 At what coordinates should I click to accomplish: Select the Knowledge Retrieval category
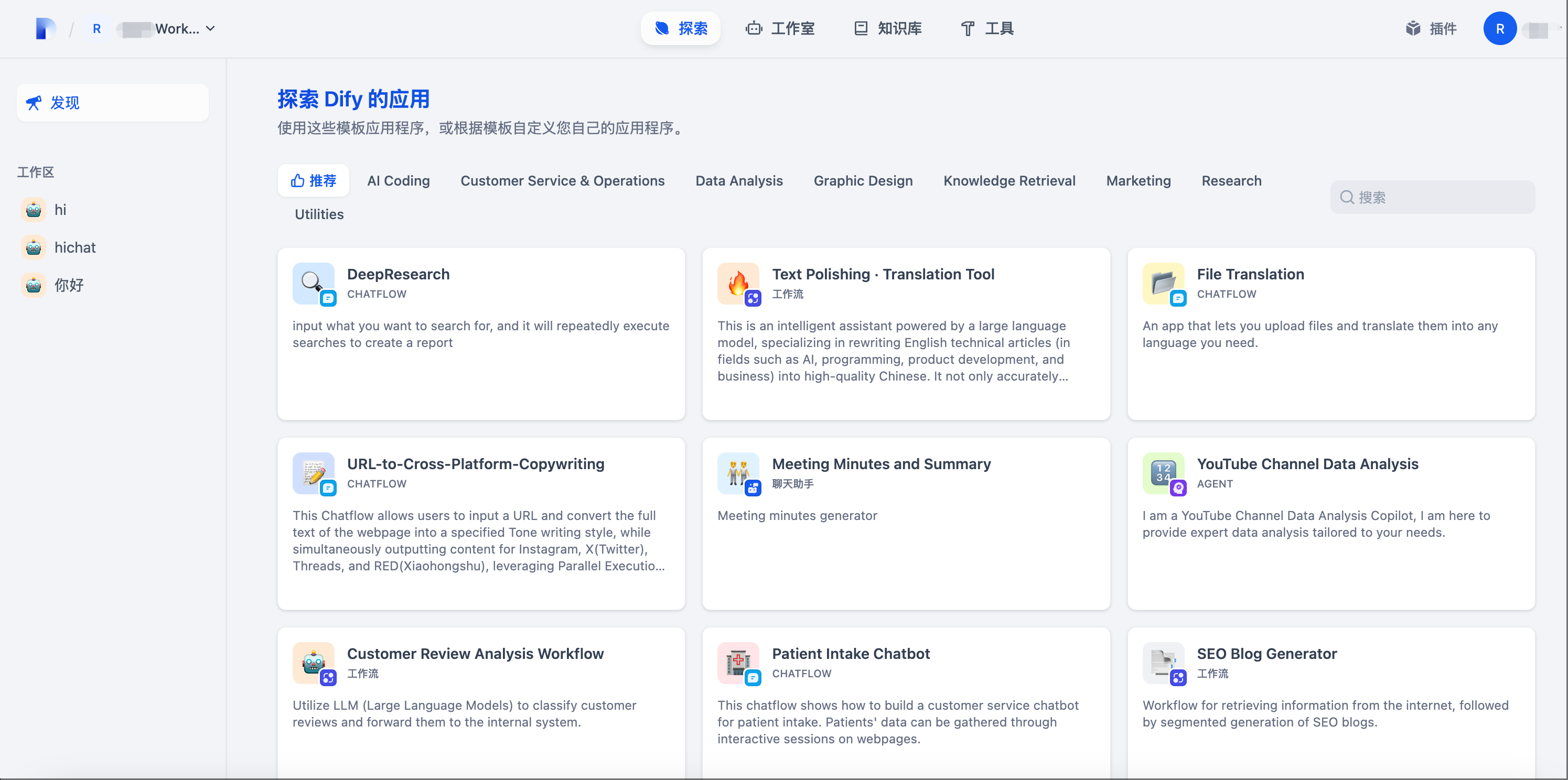1009,181
